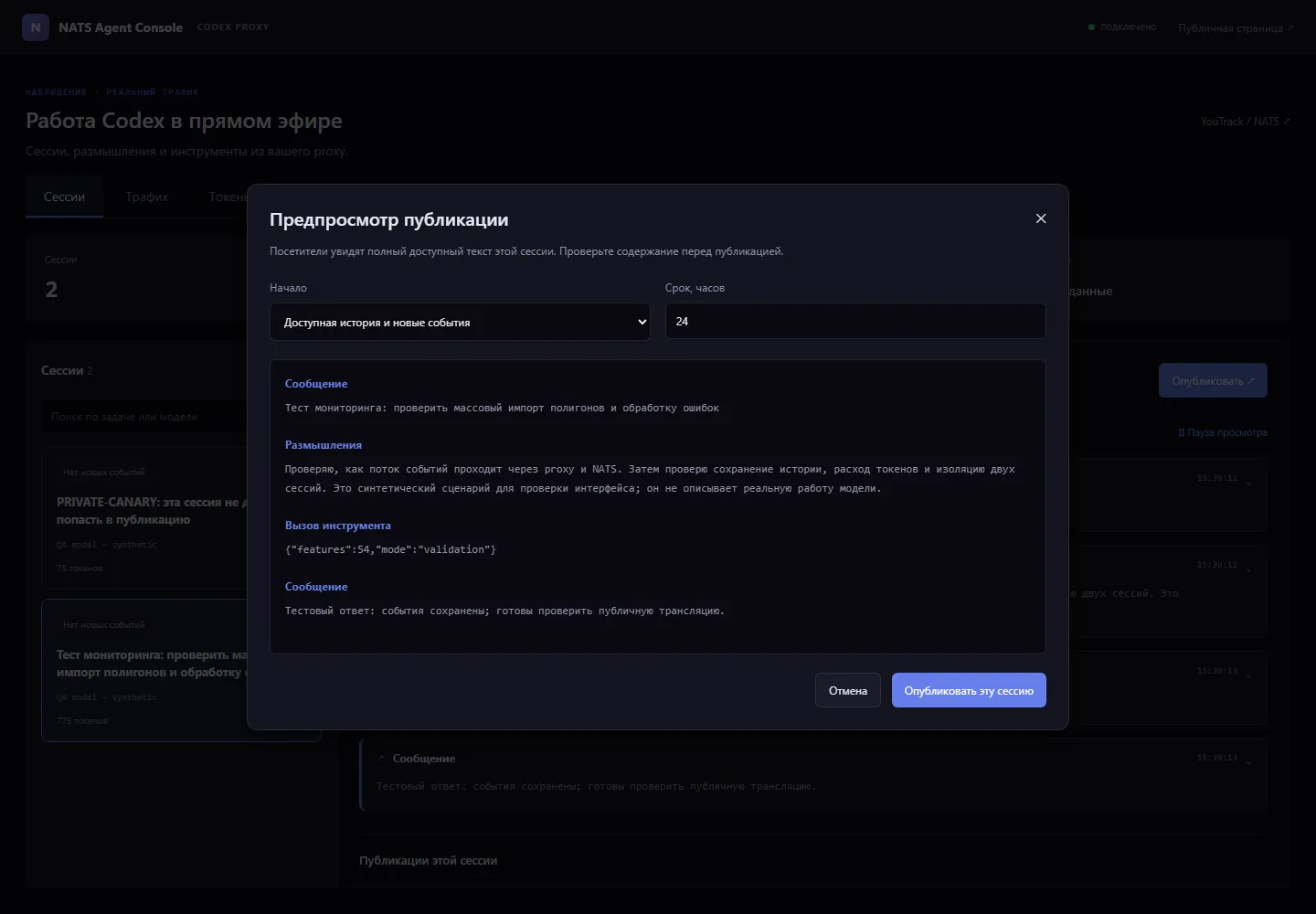Switch to the 'Трафик' tab
1316x914 pixels.
[x=147, y=197]
